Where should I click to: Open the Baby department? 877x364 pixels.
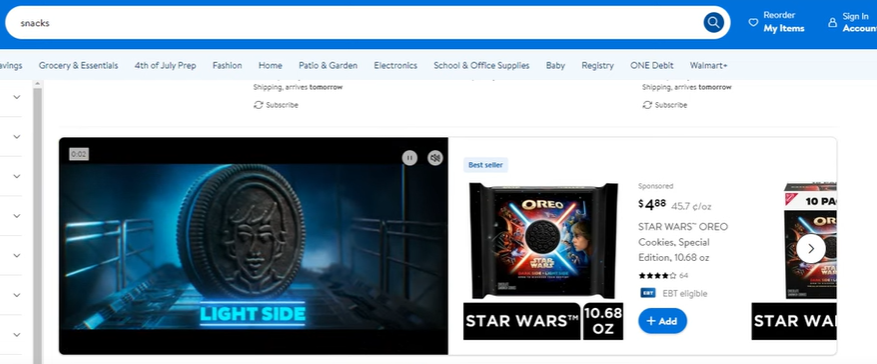point(555,65)
